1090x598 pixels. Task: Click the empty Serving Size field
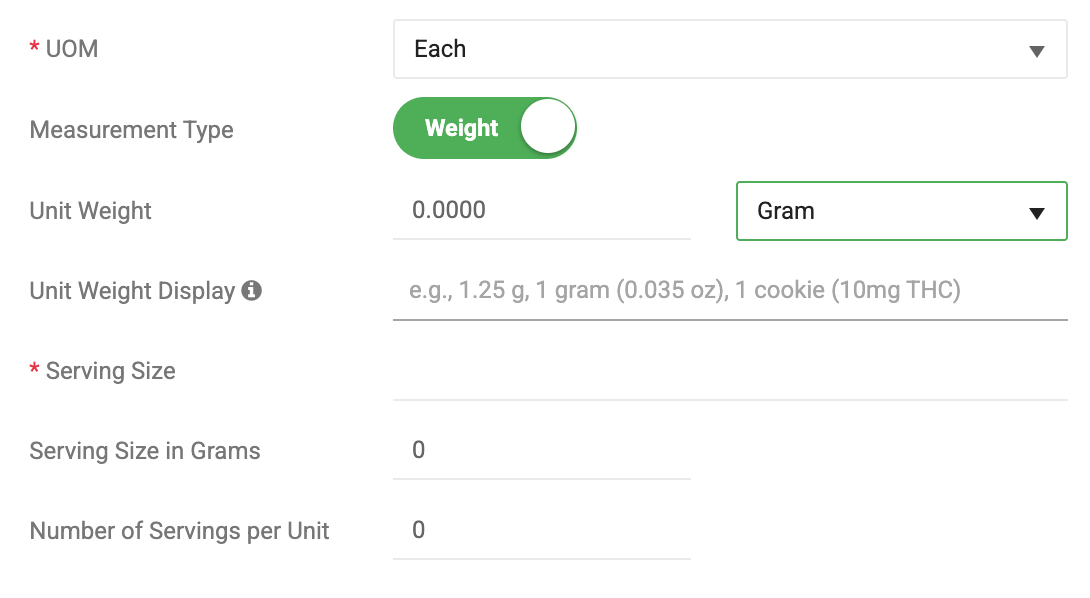click(x=730, y=372)
